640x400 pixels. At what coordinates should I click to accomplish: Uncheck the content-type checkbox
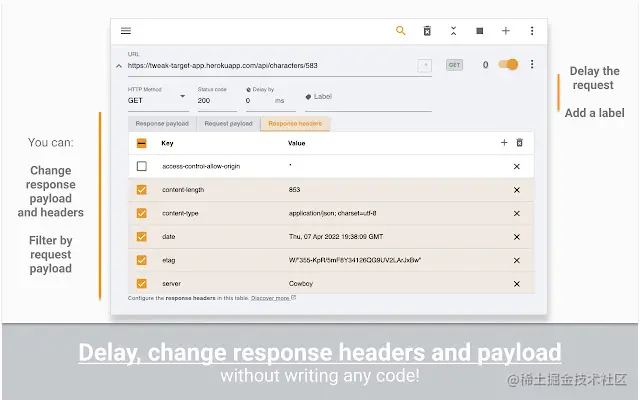click(142, 213)
